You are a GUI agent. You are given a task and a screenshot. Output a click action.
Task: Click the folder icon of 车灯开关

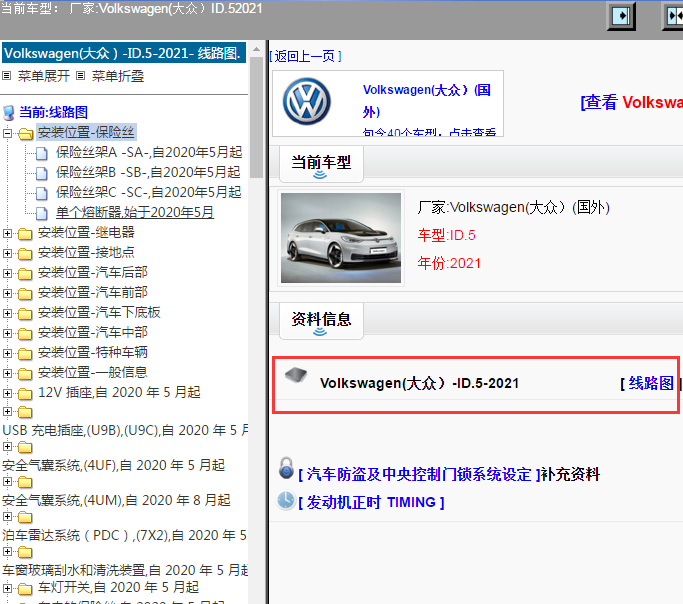25,589
